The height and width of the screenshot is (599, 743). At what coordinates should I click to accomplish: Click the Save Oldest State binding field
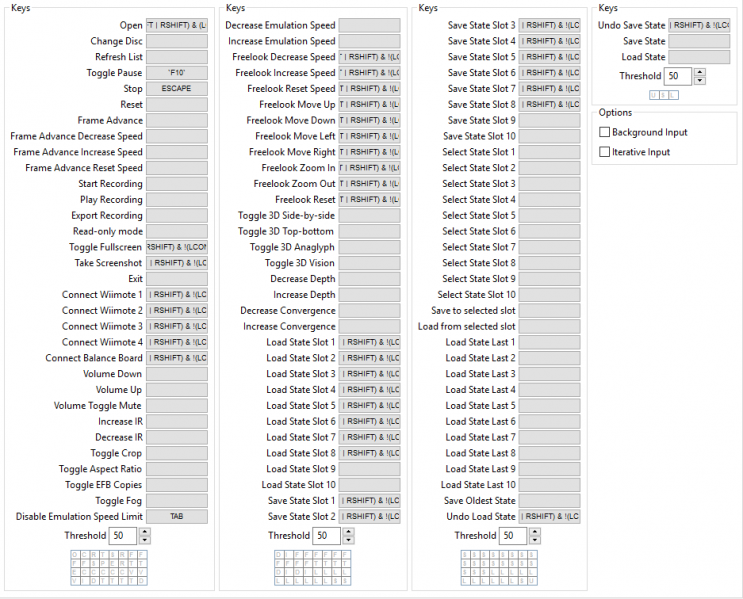click(549, 500)
